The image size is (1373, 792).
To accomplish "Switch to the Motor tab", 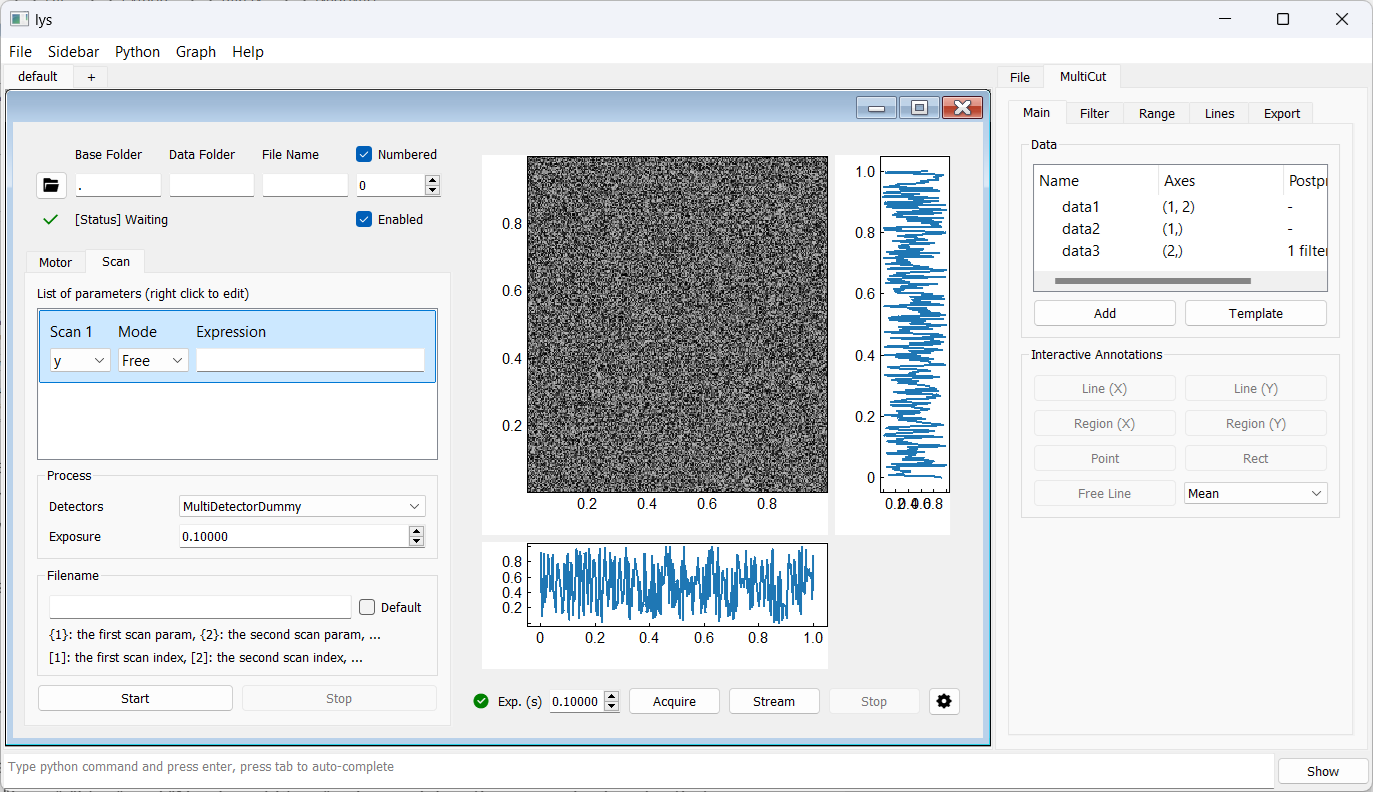I will tap(55, 262).
